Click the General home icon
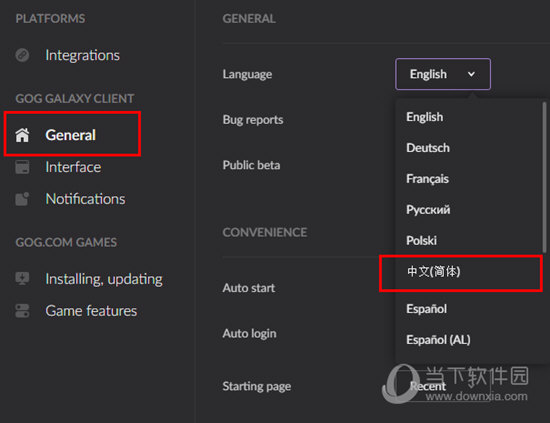This screenshot has height=423, width=550. [22, 135]
